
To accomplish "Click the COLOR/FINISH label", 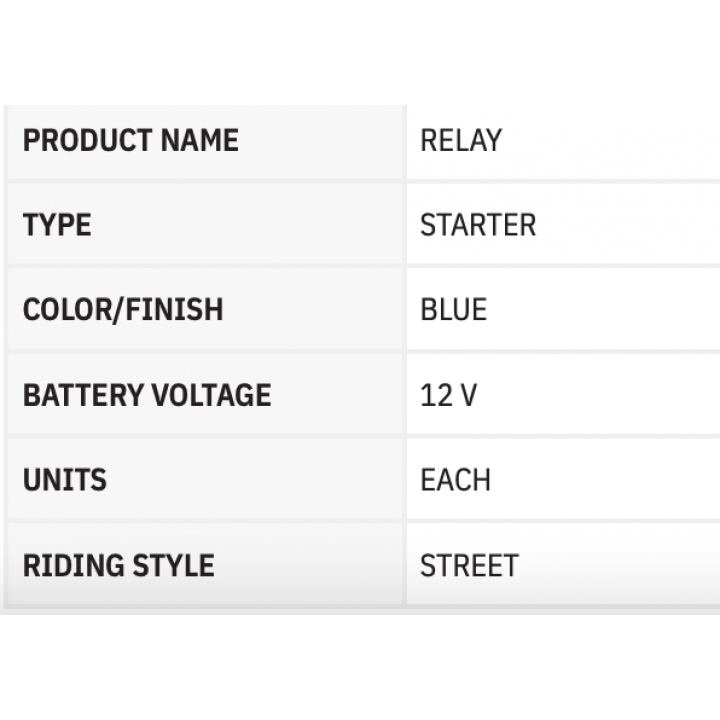I will 123,309.
